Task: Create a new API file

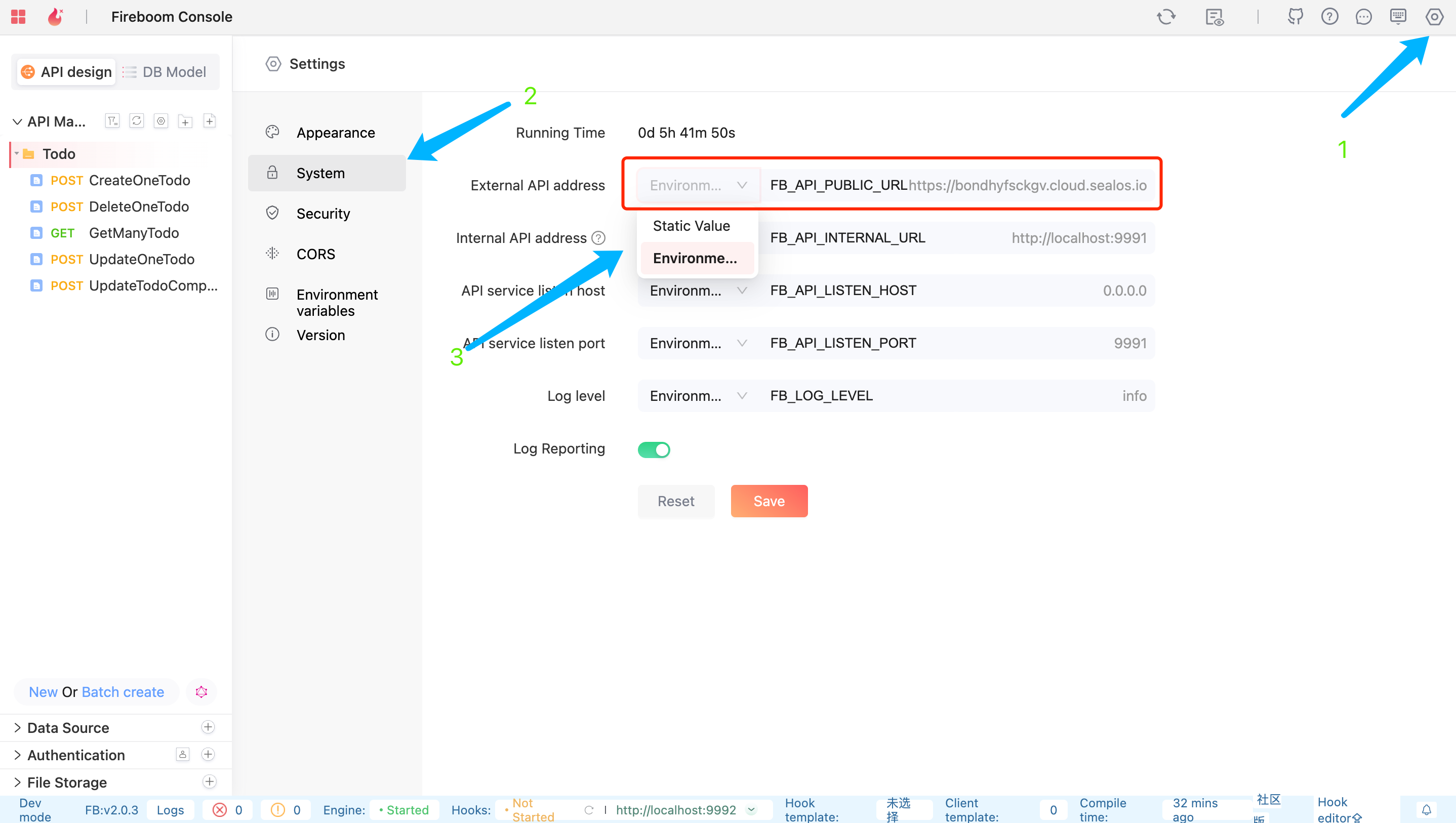Action: (210, 121)
